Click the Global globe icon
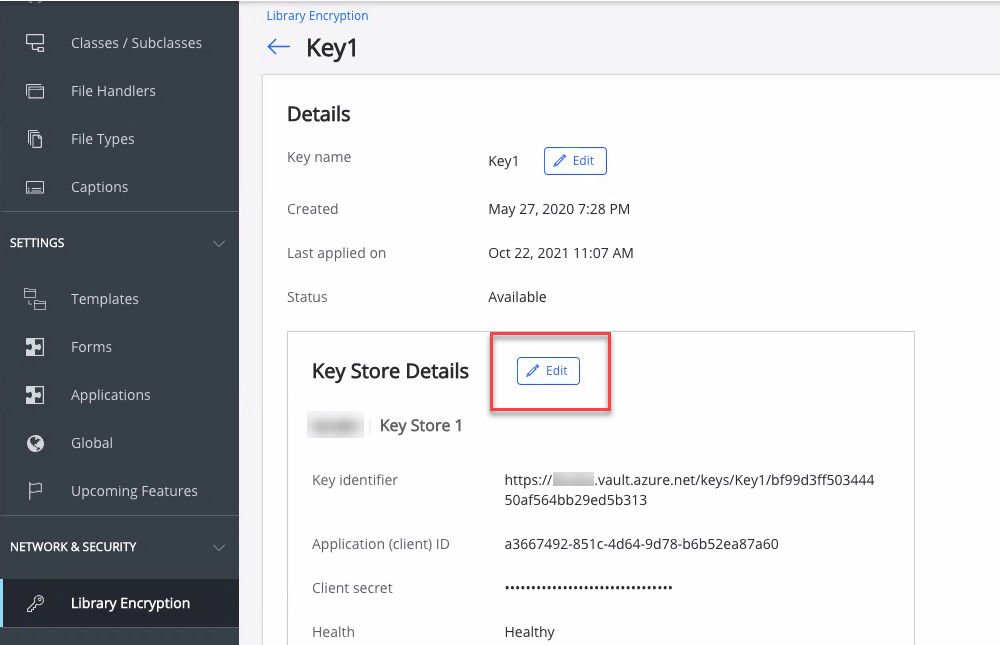Viewport: 1000px width, 645px height. click(x=35, y=443)
